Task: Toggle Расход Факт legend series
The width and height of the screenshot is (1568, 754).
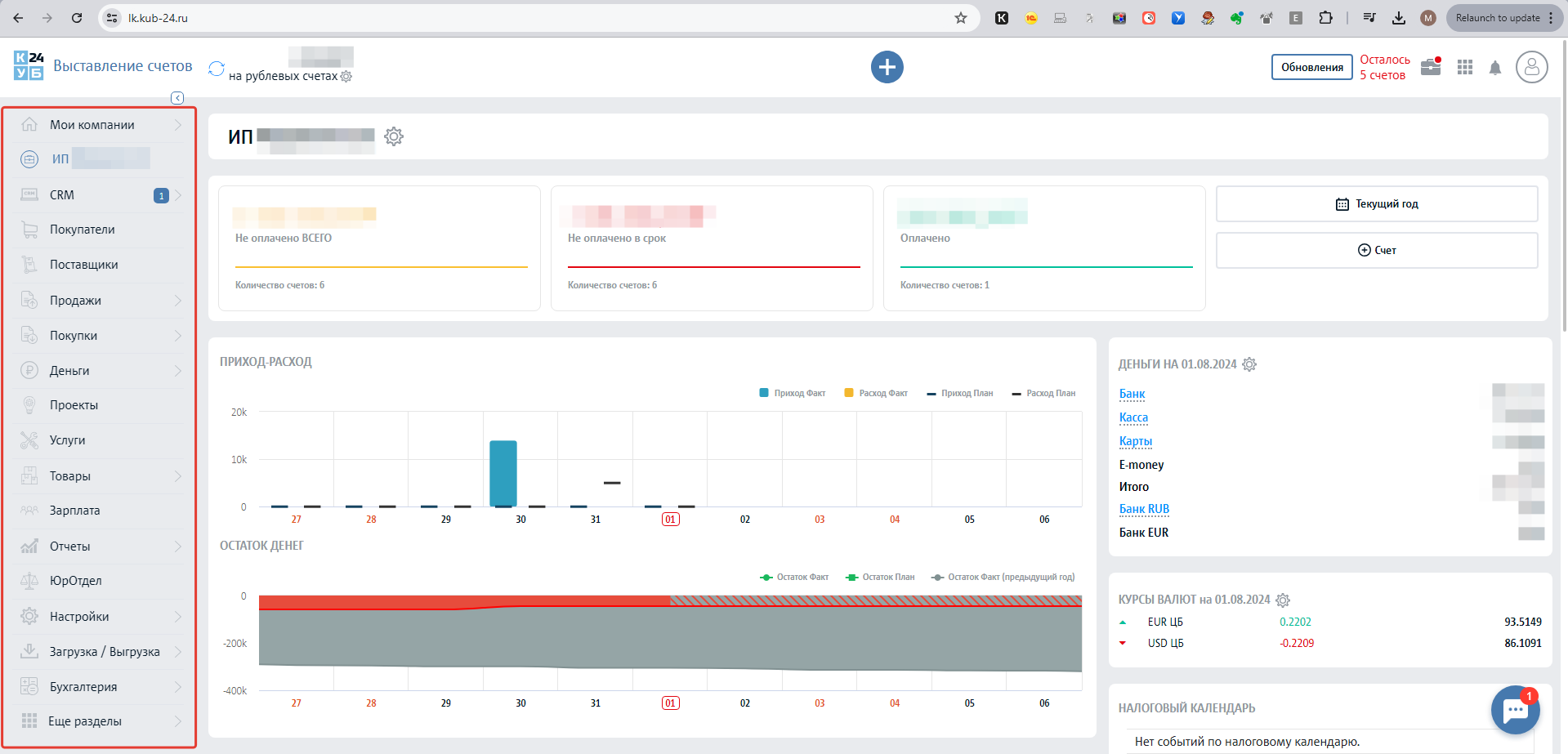Action: tap(876, 393)
